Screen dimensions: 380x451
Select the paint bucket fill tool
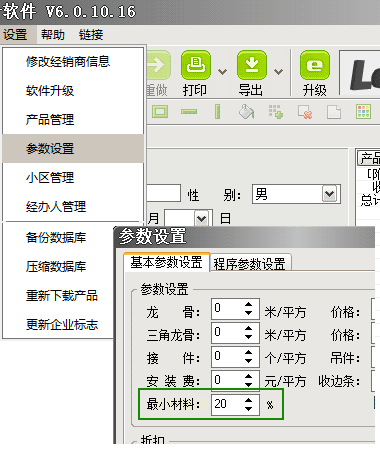[246, 112]
